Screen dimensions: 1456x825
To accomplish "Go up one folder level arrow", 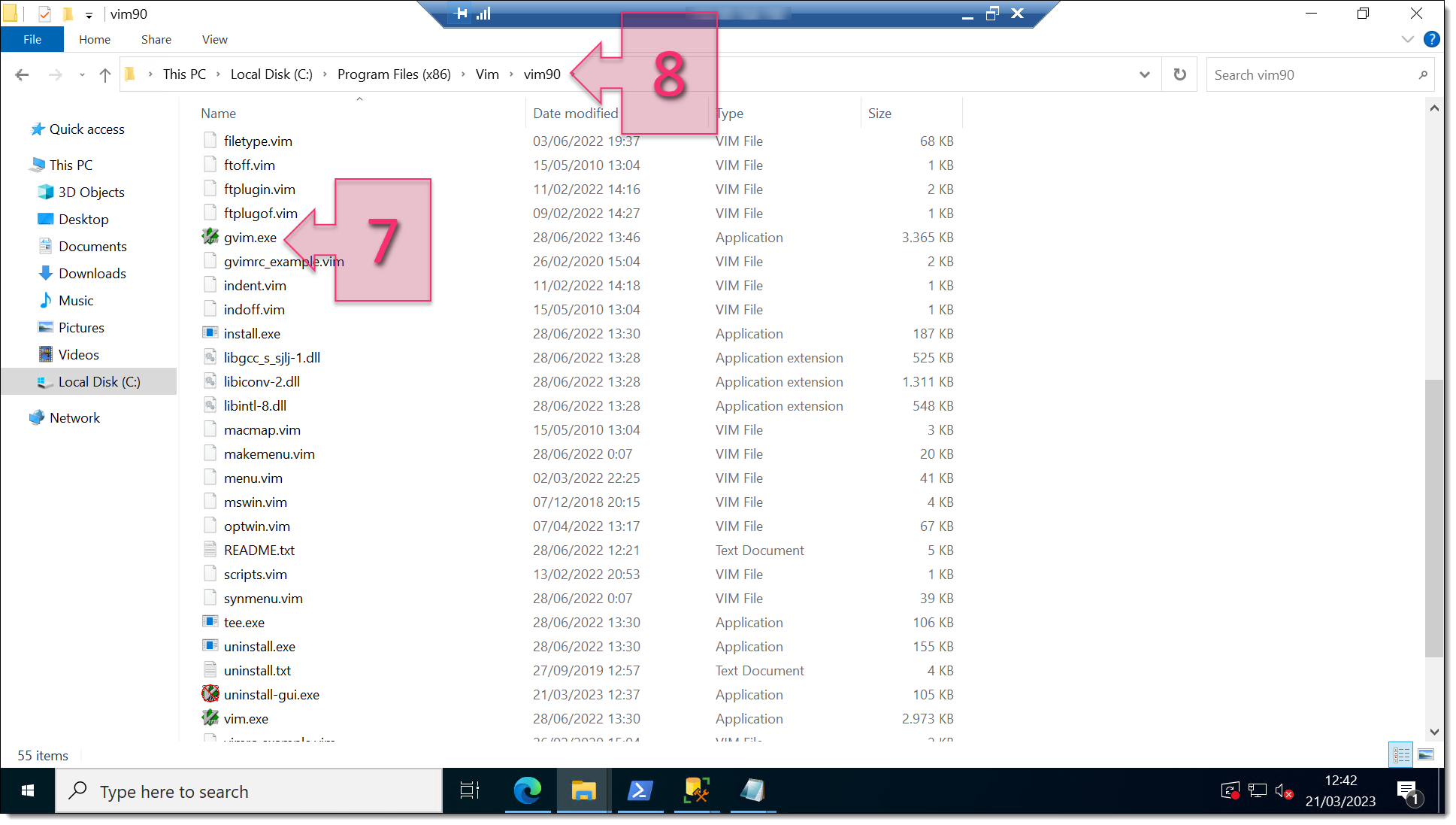I will tap(105, 74).
